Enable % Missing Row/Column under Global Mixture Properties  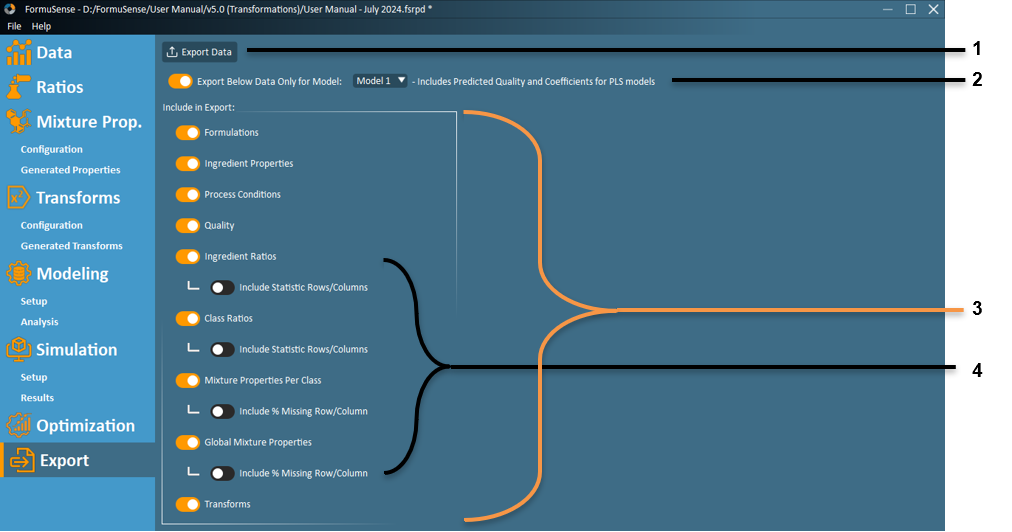pos(223,473)
